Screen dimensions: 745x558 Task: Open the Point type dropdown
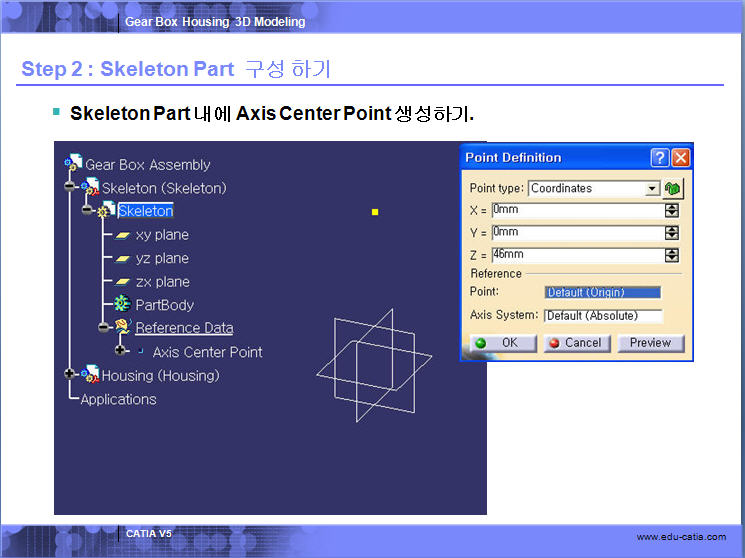[652, 188]
